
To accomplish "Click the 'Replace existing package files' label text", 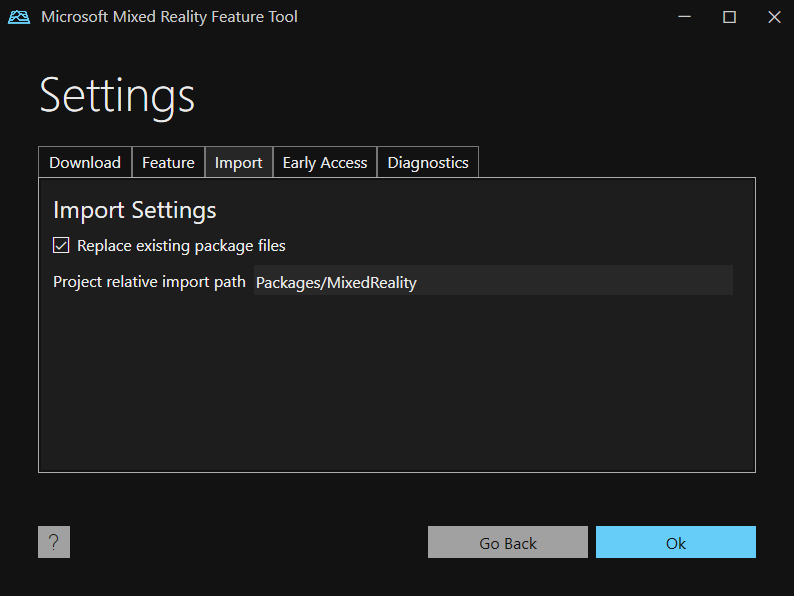I will (181, 245).
